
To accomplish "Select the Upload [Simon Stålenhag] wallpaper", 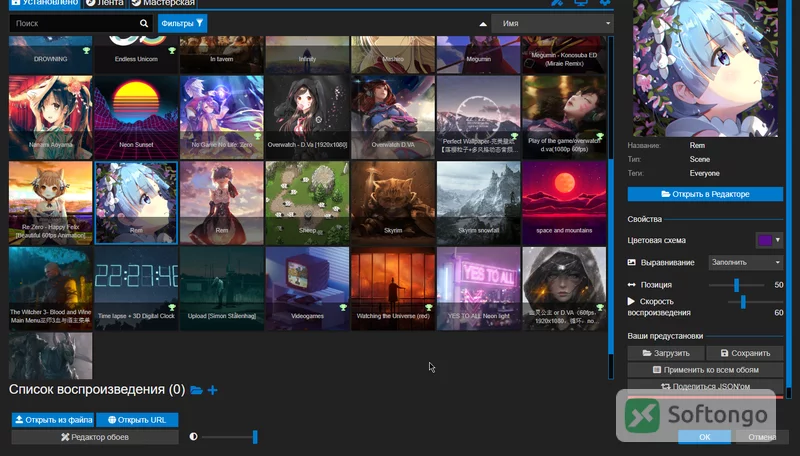I will 222,289.
